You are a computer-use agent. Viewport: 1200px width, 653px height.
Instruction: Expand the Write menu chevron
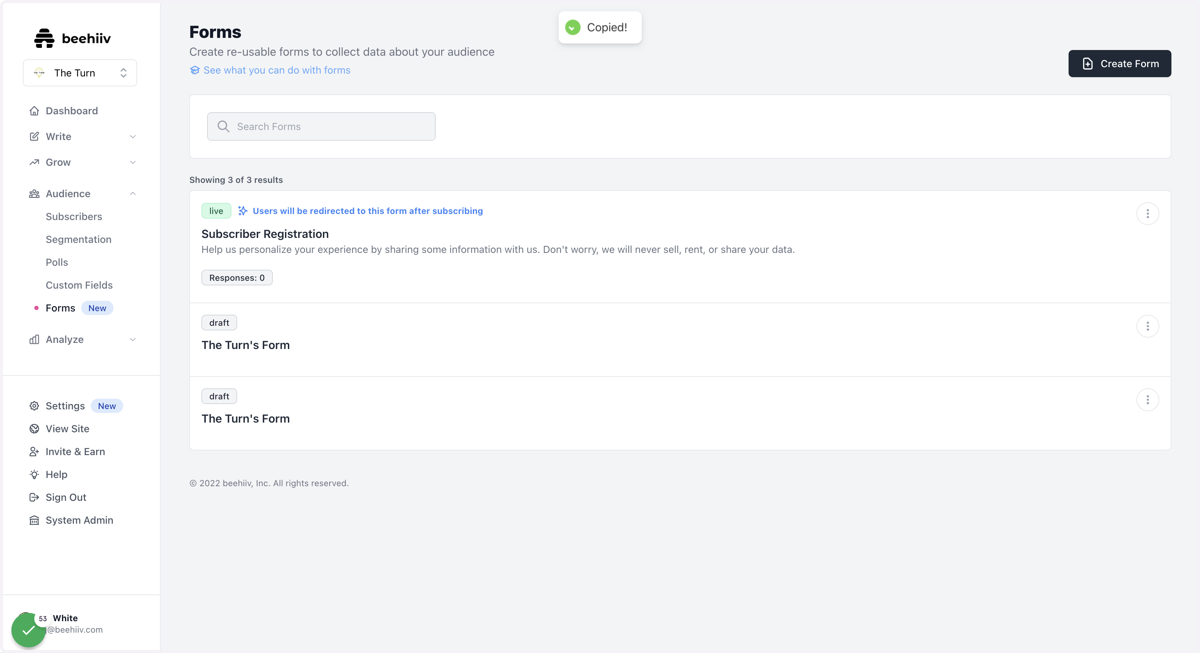(133, 137)
